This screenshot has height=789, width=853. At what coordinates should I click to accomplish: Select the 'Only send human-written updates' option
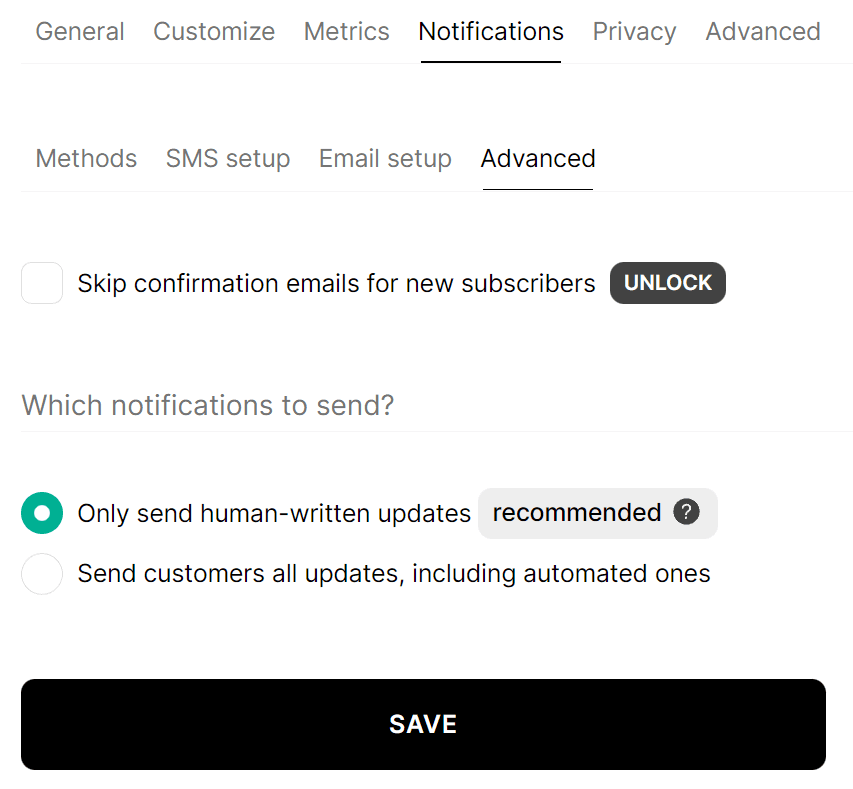42,512
